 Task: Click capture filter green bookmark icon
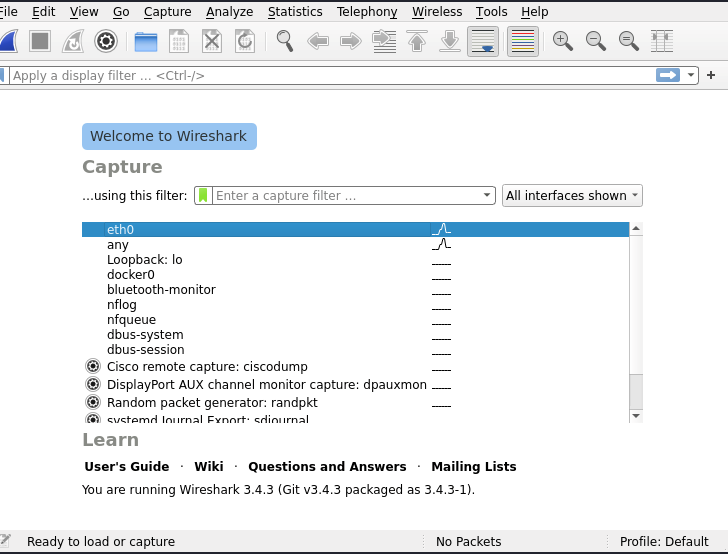[x=203, y=196]
